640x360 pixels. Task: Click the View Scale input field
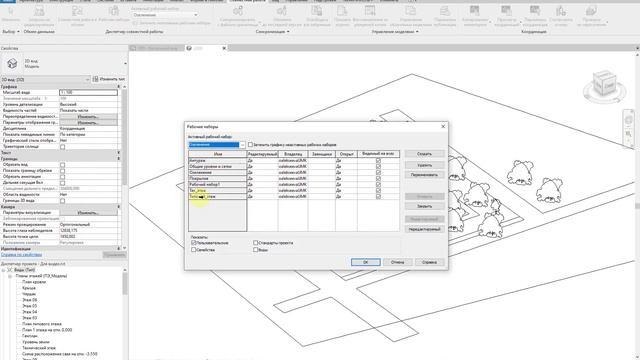pos(88,93)
